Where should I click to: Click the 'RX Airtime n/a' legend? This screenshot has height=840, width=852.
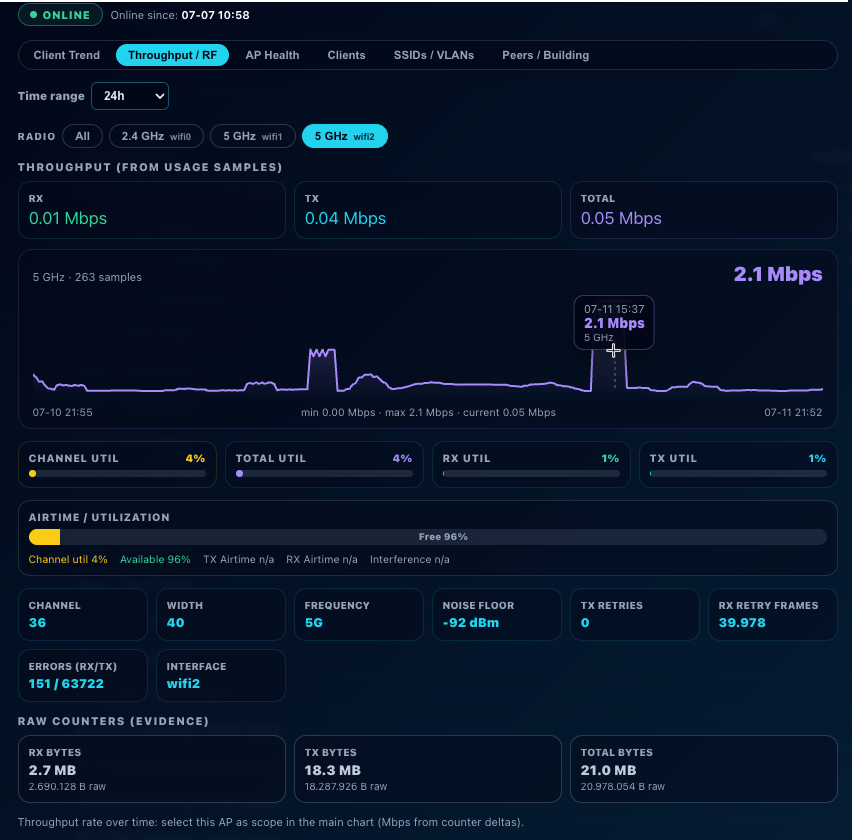322,560
